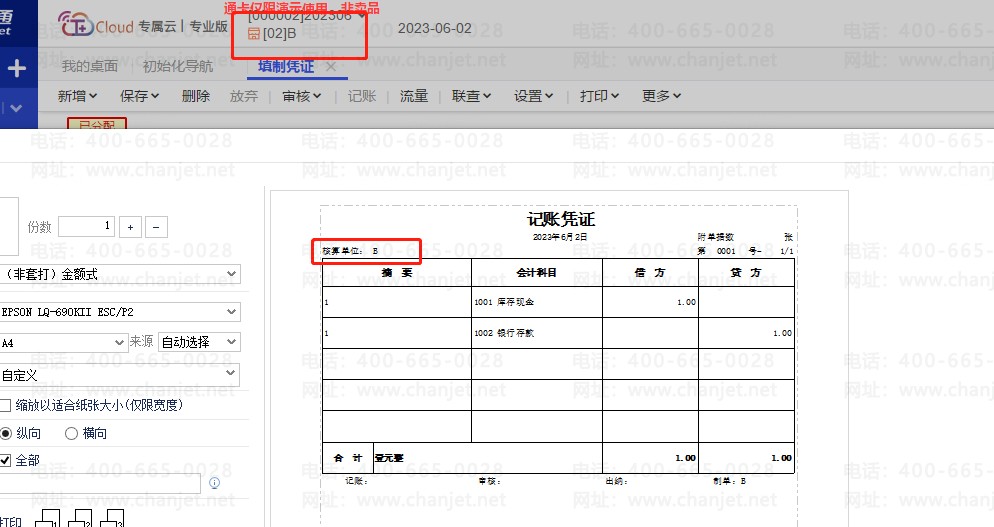Open the 更多 dropdown menu
The height and width of the screenshot is (527, 994).
[x=661, y=96]
